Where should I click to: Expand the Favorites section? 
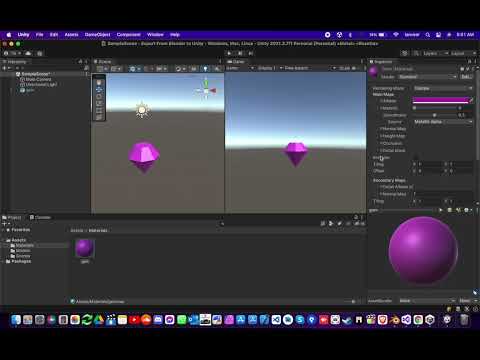4,230
